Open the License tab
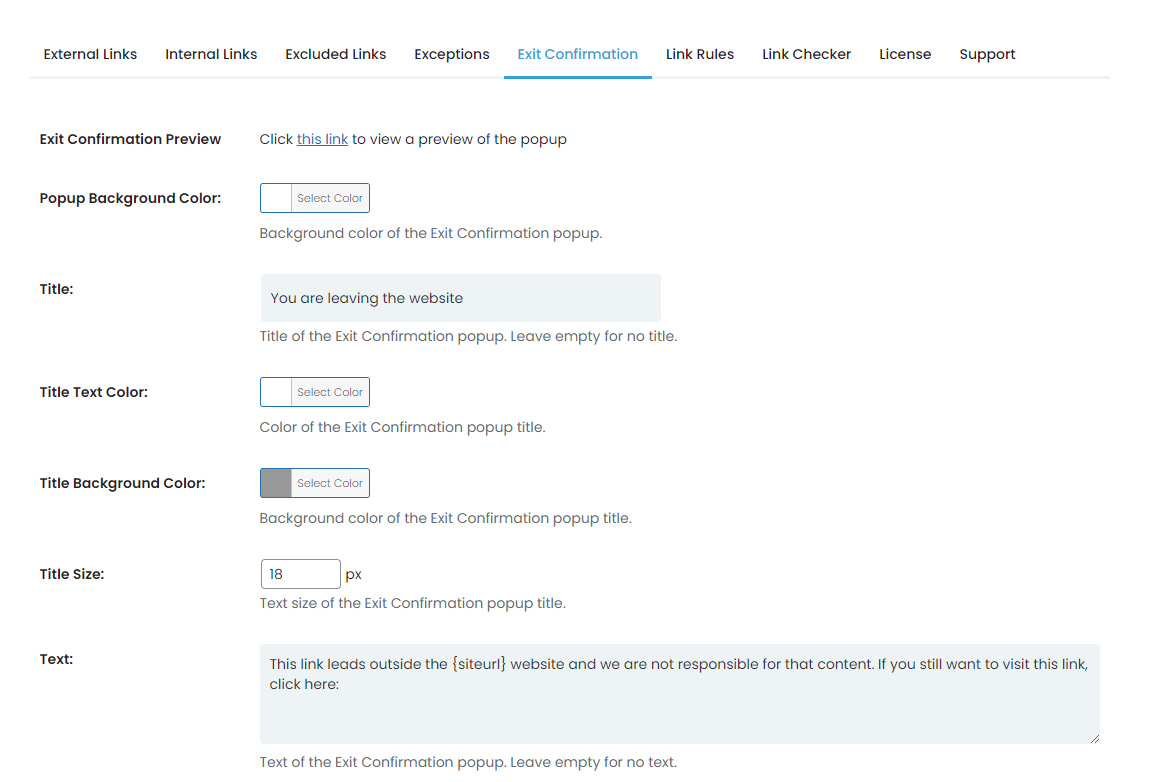This screenshot has height=782, width=1155. [x=905, y=54]
